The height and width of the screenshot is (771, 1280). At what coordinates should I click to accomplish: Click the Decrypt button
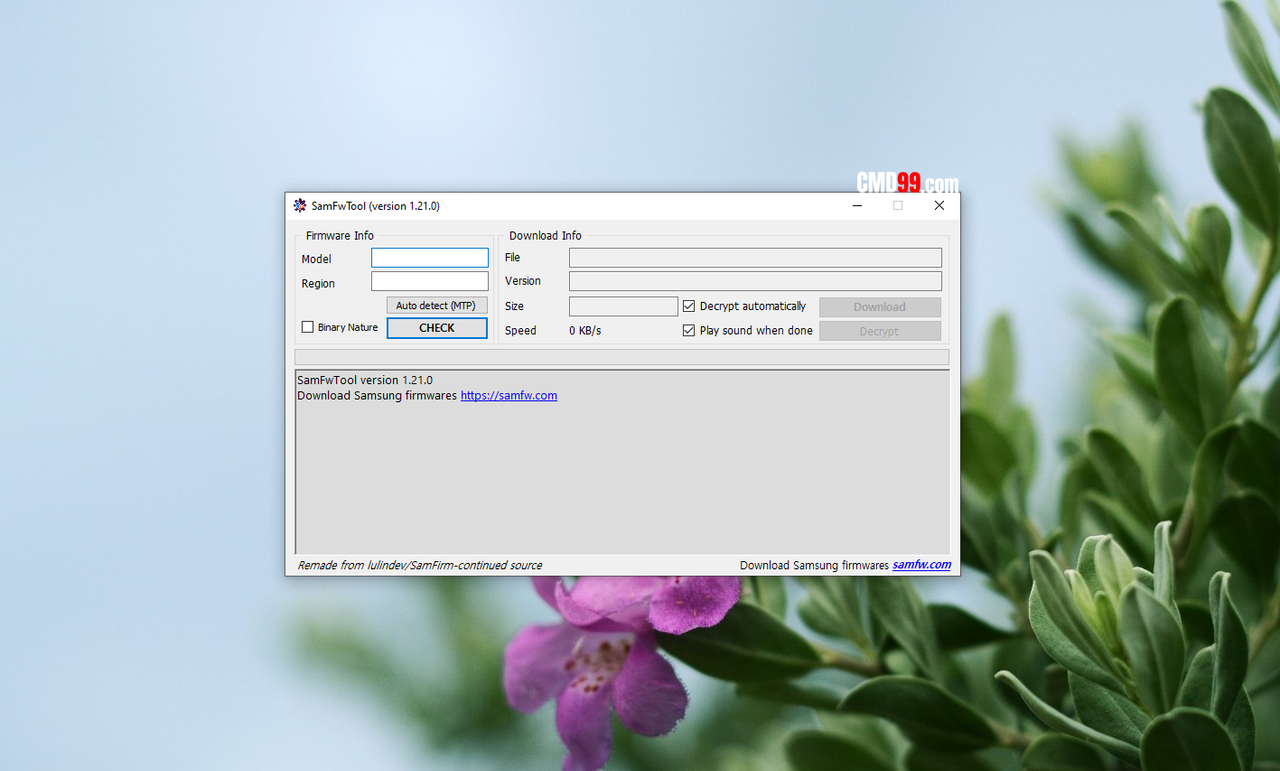pyautogui.click(x=880, y=331)
